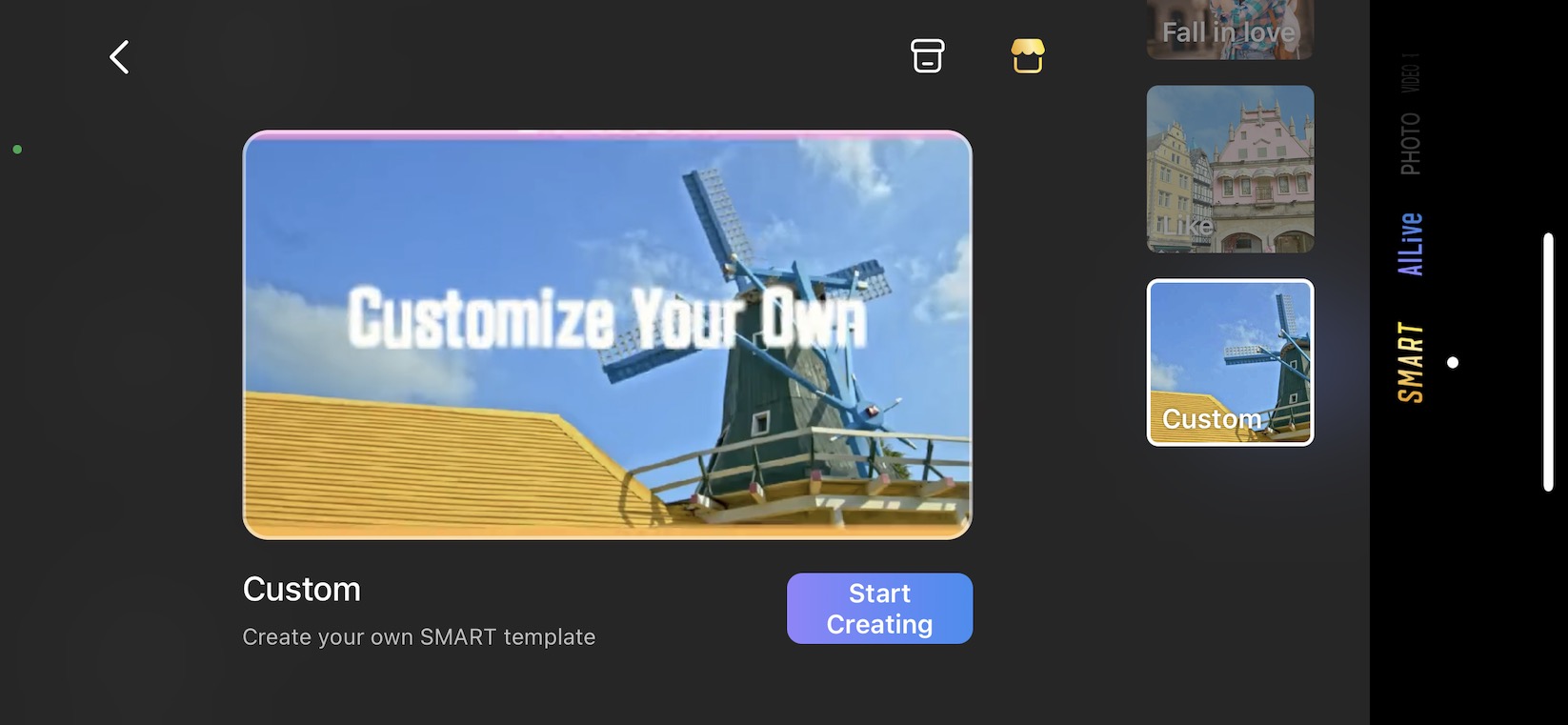Switch to SMART mode tab
Screen dimensions: 1568x725
1411,362
